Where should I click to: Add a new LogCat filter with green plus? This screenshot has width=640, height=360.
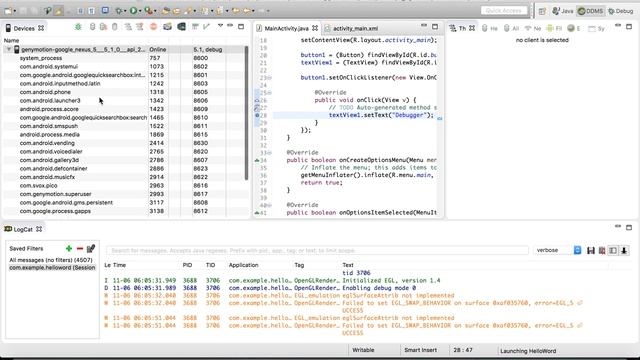[69, 248]
